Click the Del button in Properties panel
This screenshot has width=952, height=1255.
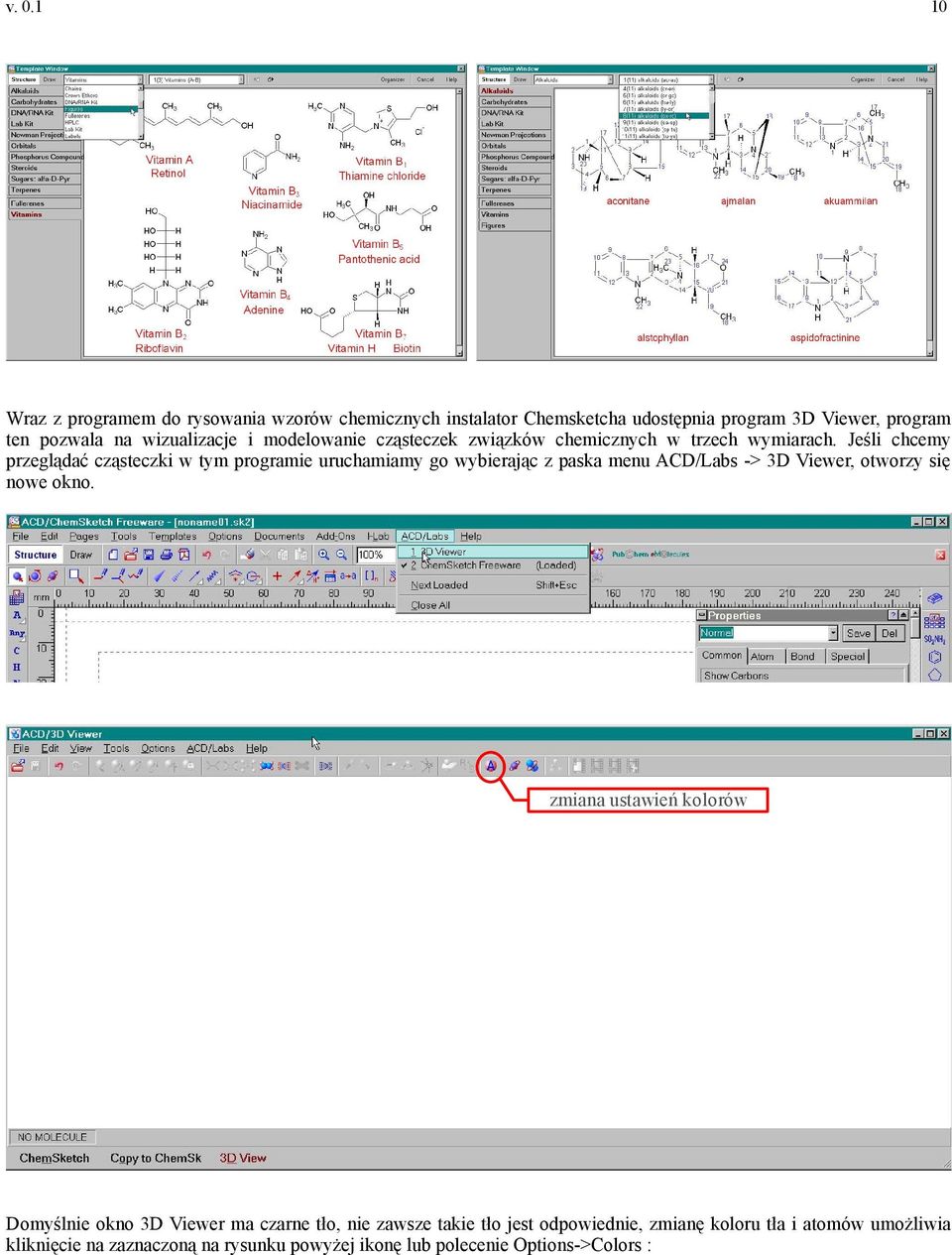pyautogui.click(x=890, y=633)
